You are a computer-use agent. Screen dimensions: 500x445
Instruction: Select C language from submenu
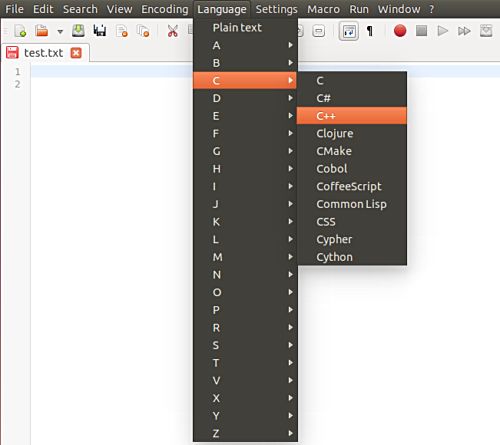pos(352,80)
